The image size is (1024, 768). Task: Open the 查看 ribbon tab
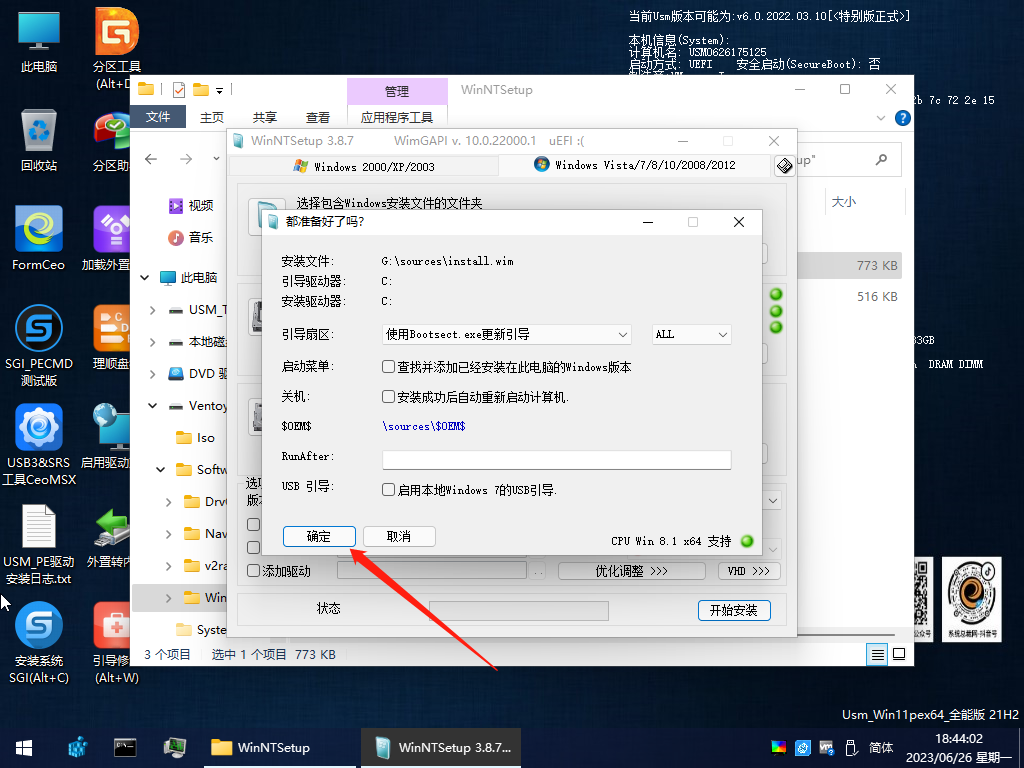317,117
